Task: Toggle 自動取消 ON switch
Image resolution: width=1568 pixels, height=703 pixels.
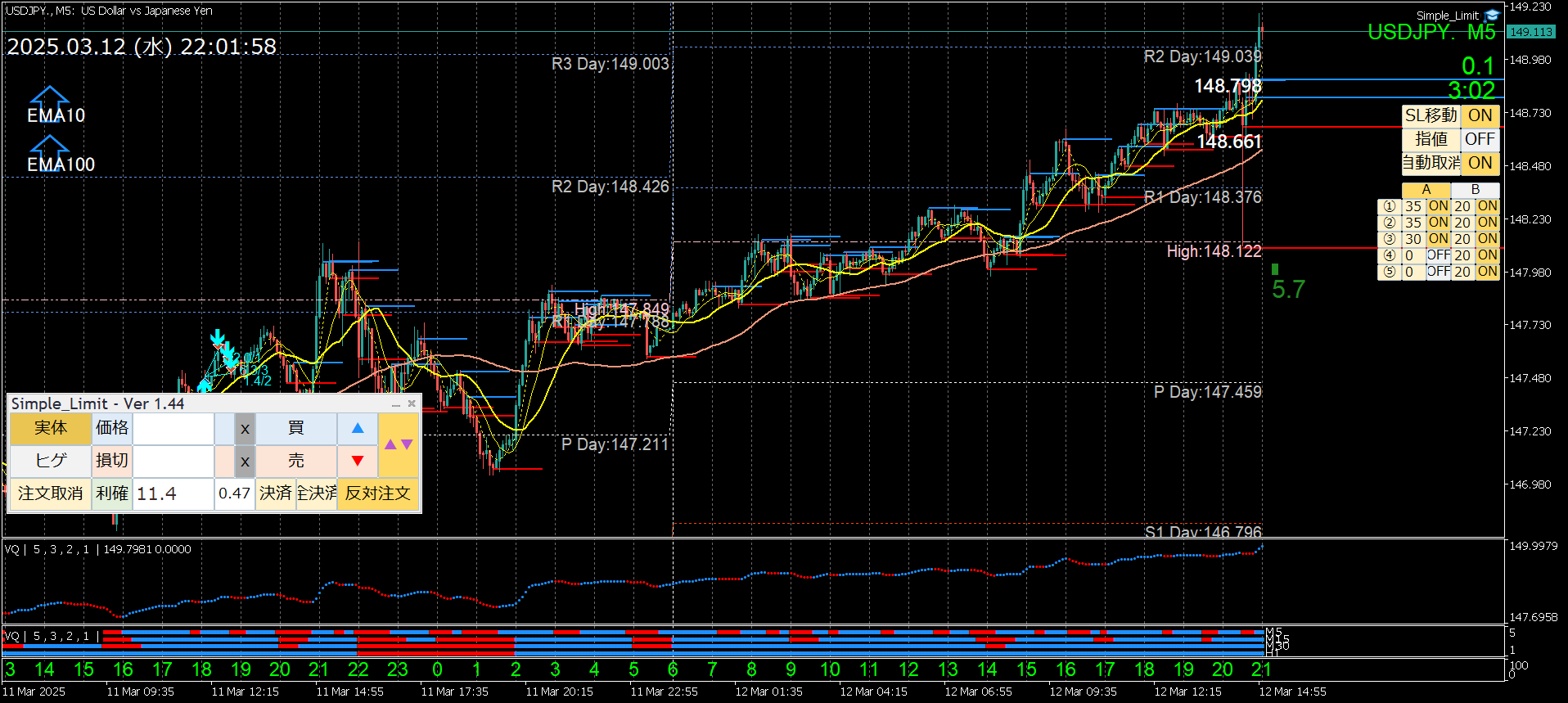Action: tap(1480, 163)
